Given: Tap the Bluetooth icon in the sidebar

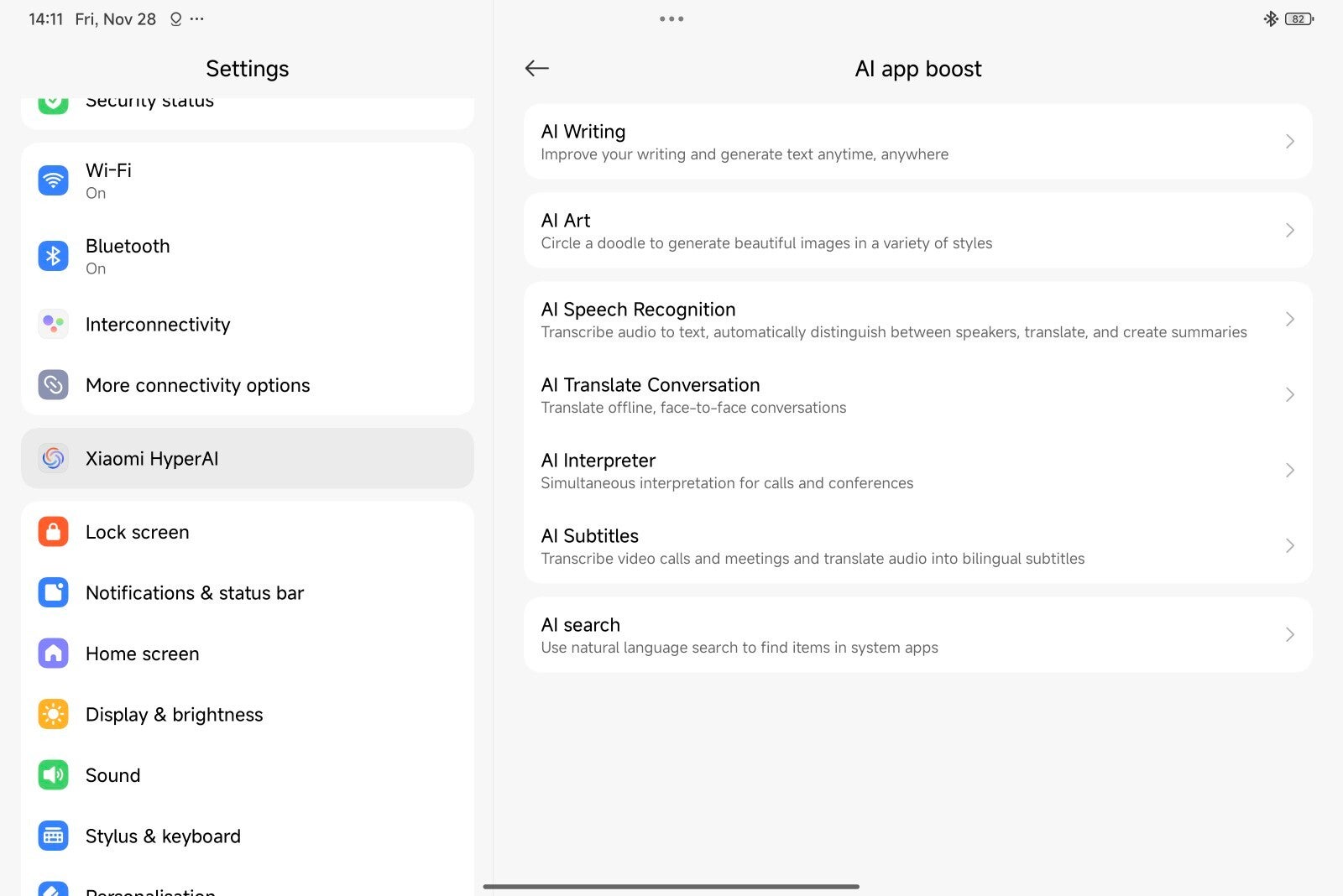Looking at the screenshot, I should [53, 256].
